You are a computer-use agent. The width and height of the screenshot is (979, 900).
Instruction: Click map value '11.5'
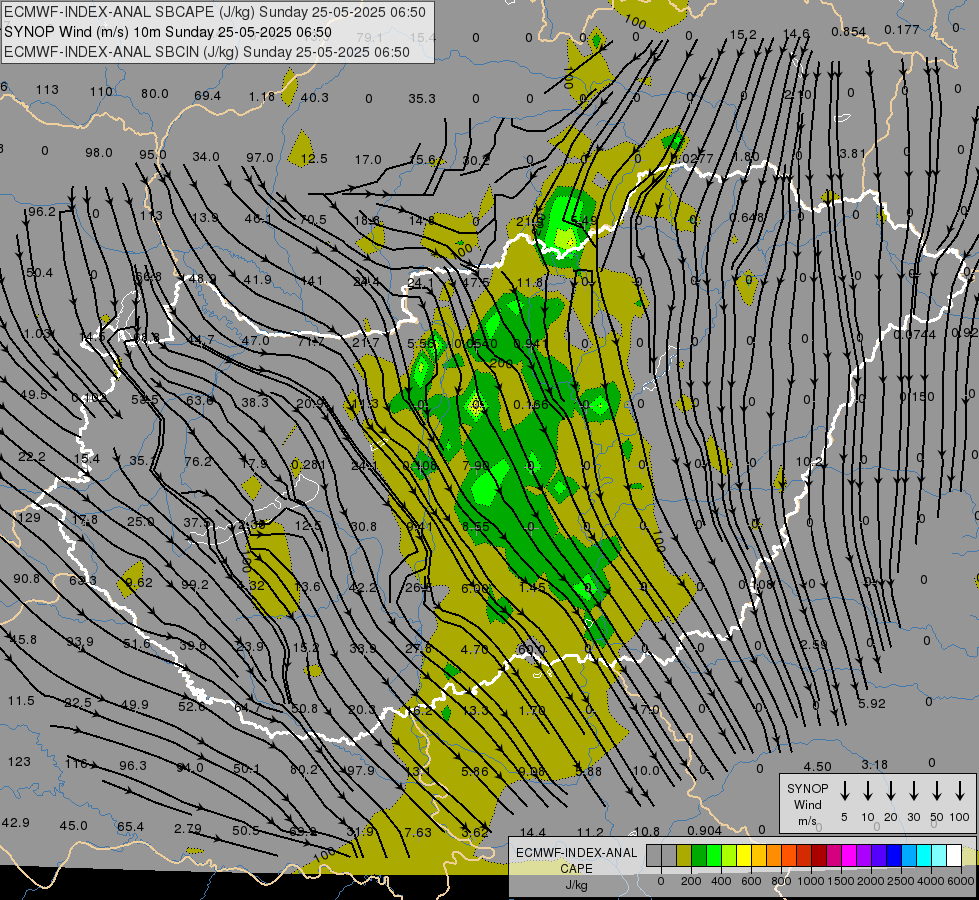point(21,701)
